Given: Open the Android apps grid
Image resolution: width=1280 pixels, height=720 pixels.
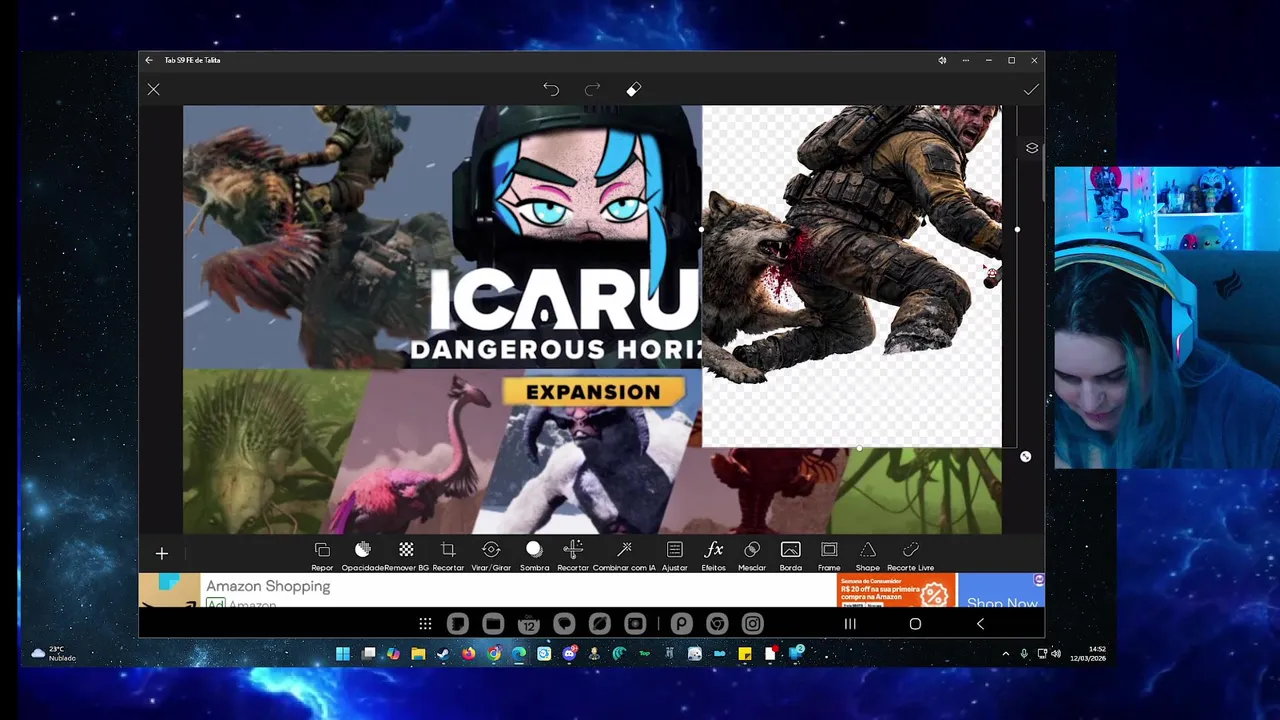Looking at the screenshot, I should 425,624.
